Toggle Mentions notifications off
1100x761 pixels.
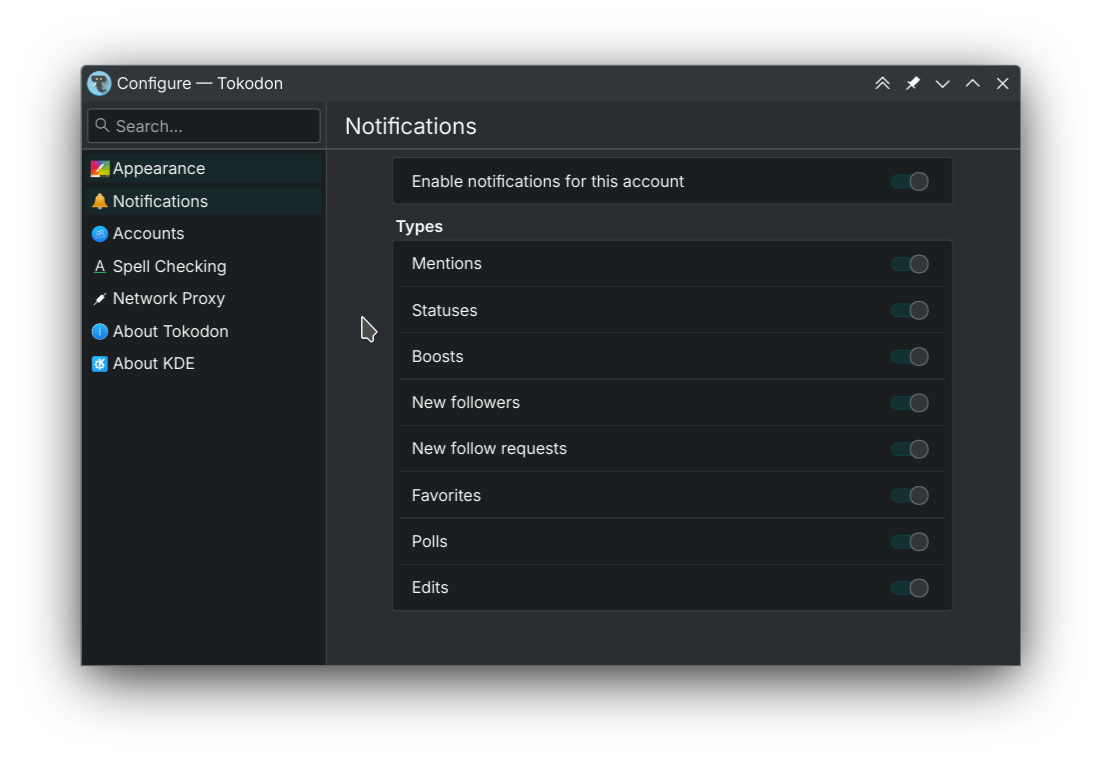coord(910,264)
